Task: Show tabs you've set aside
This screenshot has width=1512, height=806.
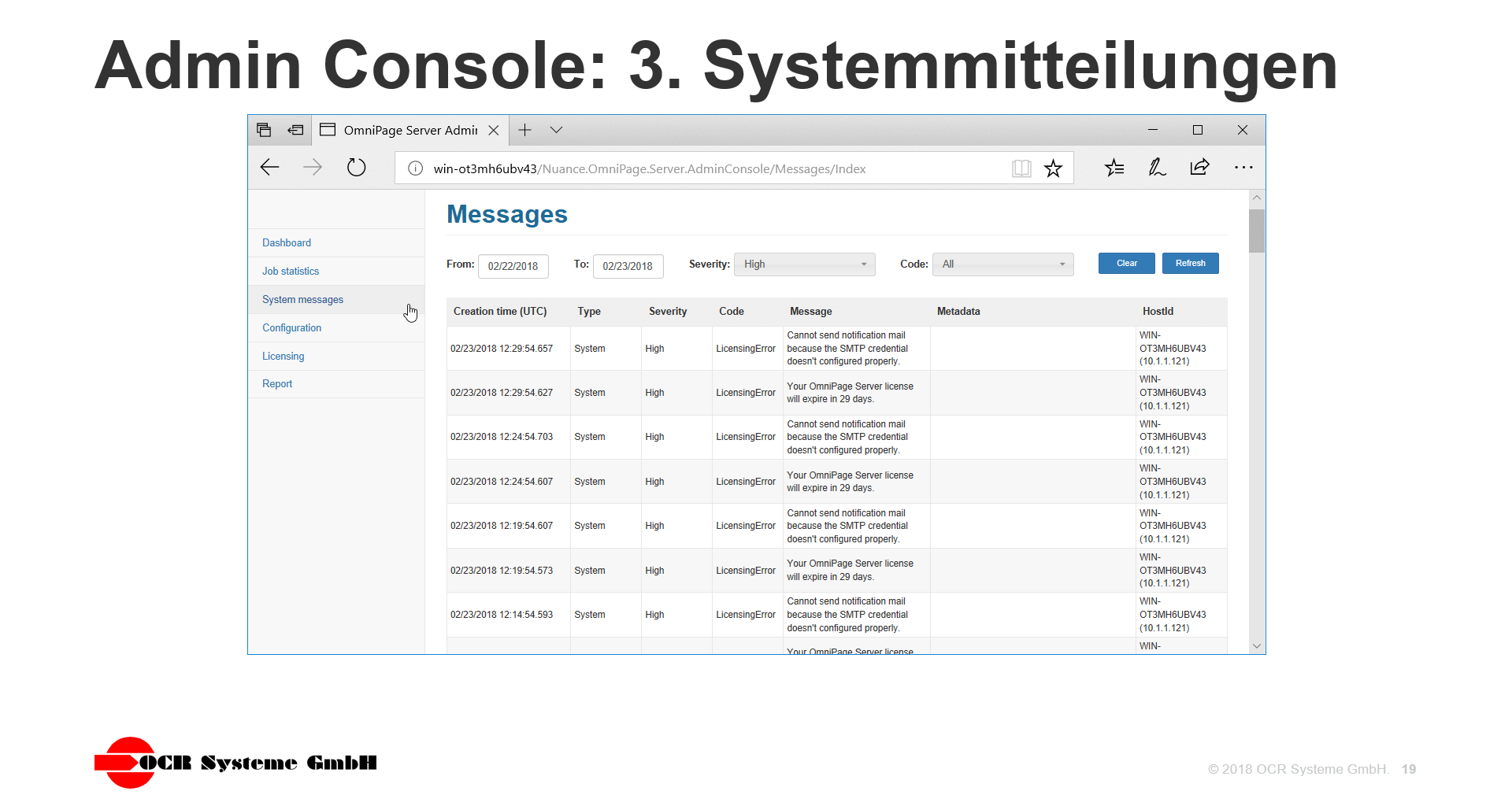Action: point(264,129)
